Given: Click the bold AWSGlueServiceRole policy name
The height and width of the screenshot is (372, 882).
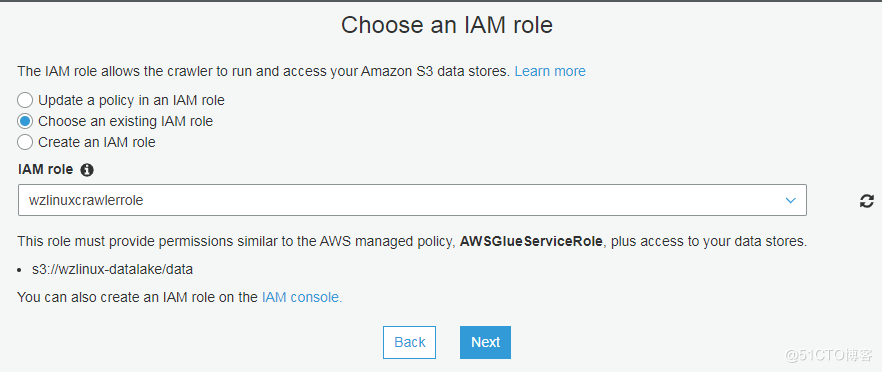Looking at the screenshot, I should [x=532, y=242].
